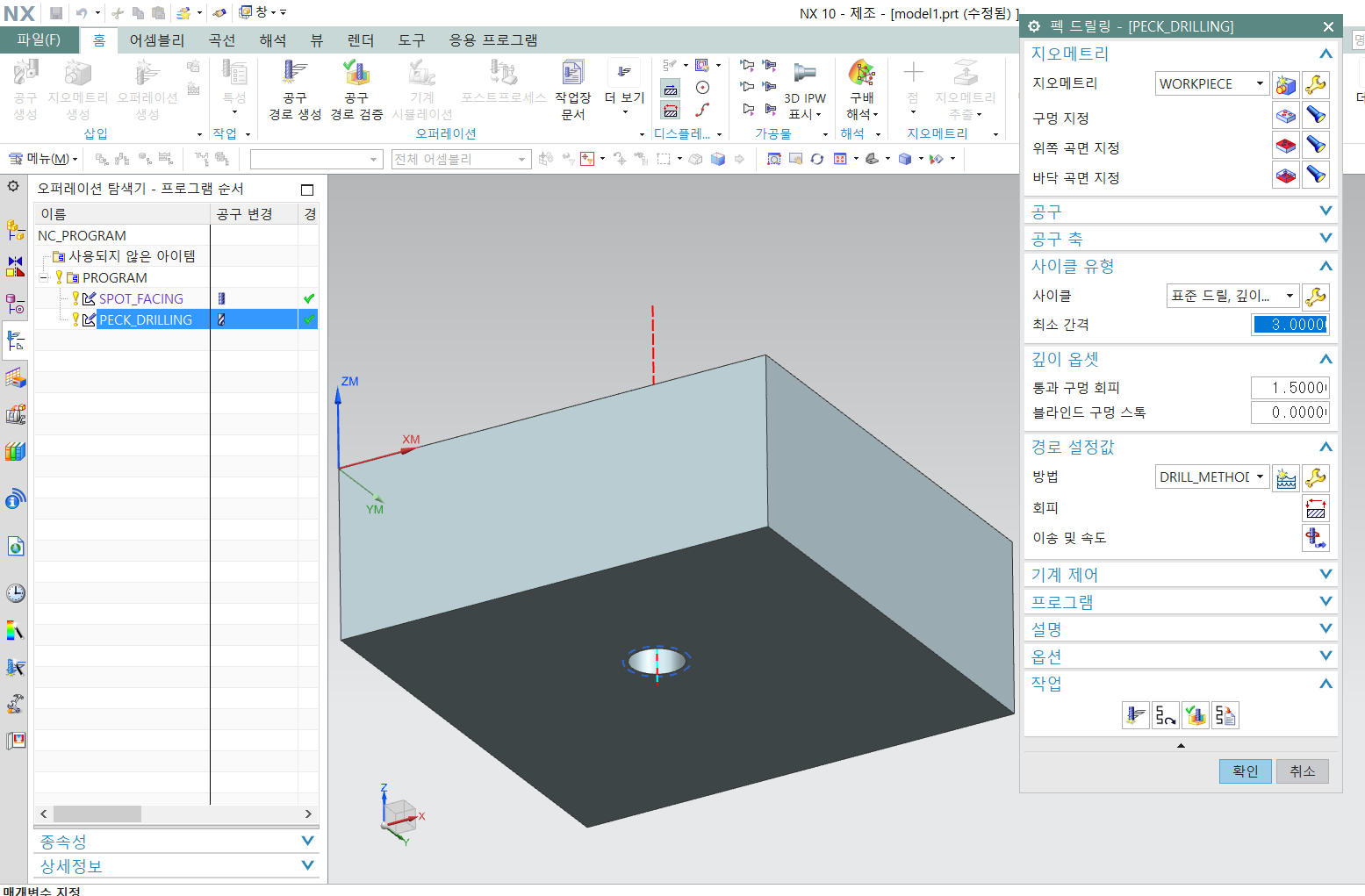Click the 위쪽 곡면 지정 select icon
Viewport: 1365px width, 896px height.
1286,145
